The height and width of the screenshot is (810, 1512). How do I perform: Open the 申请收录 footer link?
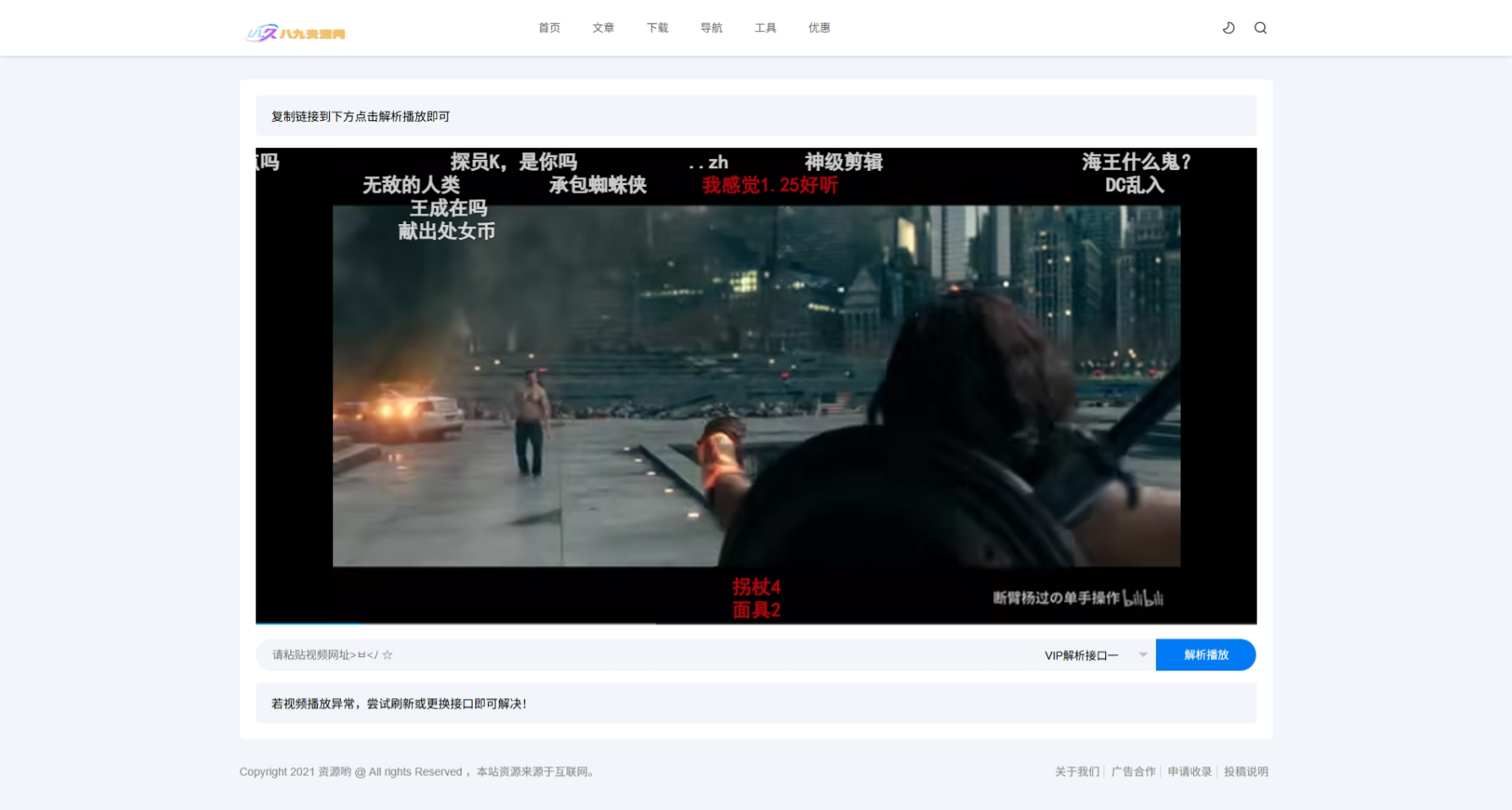[1189, 771]
